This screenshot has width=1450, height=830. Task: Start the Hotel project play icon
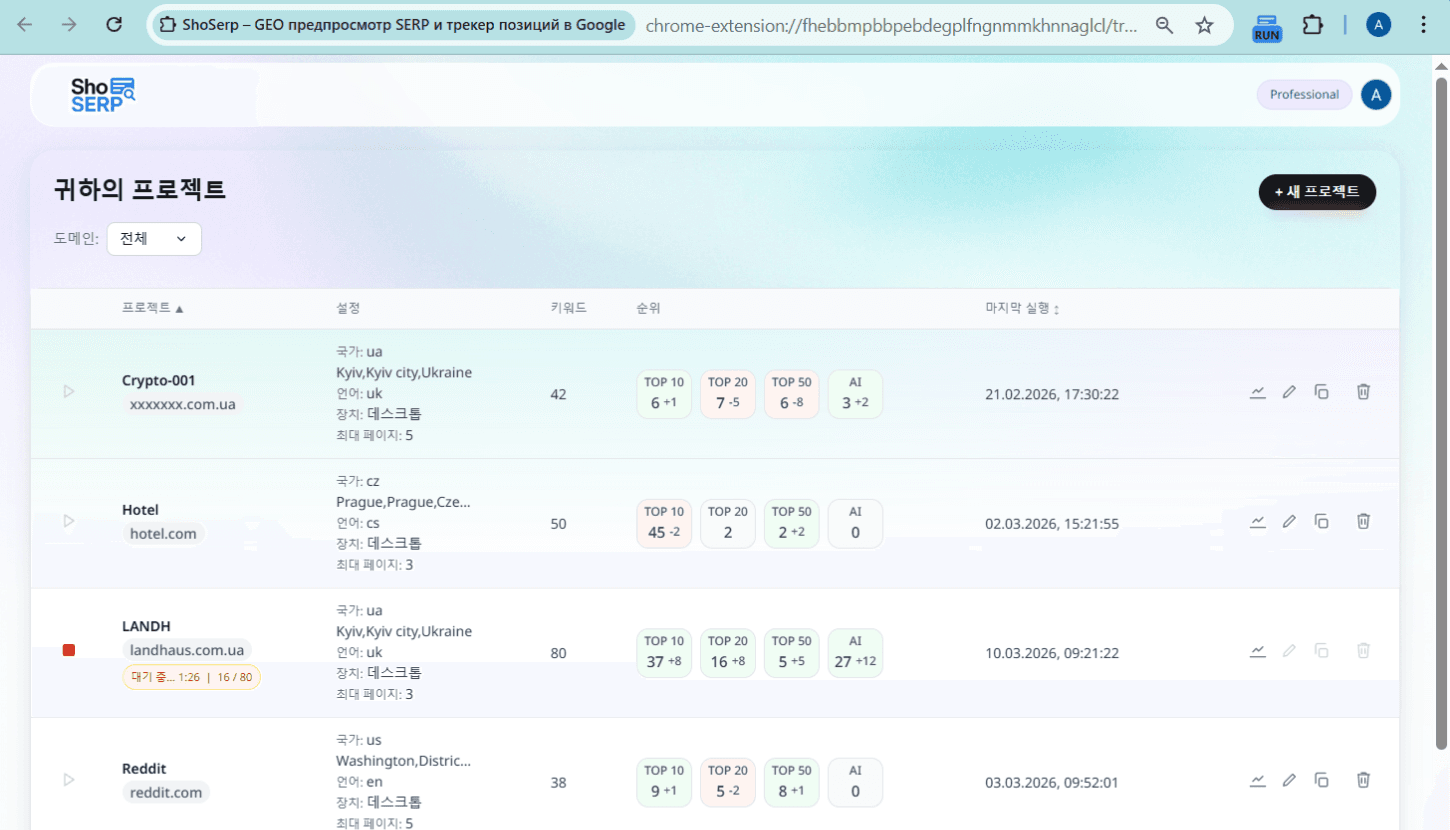(x=69, y=521)
